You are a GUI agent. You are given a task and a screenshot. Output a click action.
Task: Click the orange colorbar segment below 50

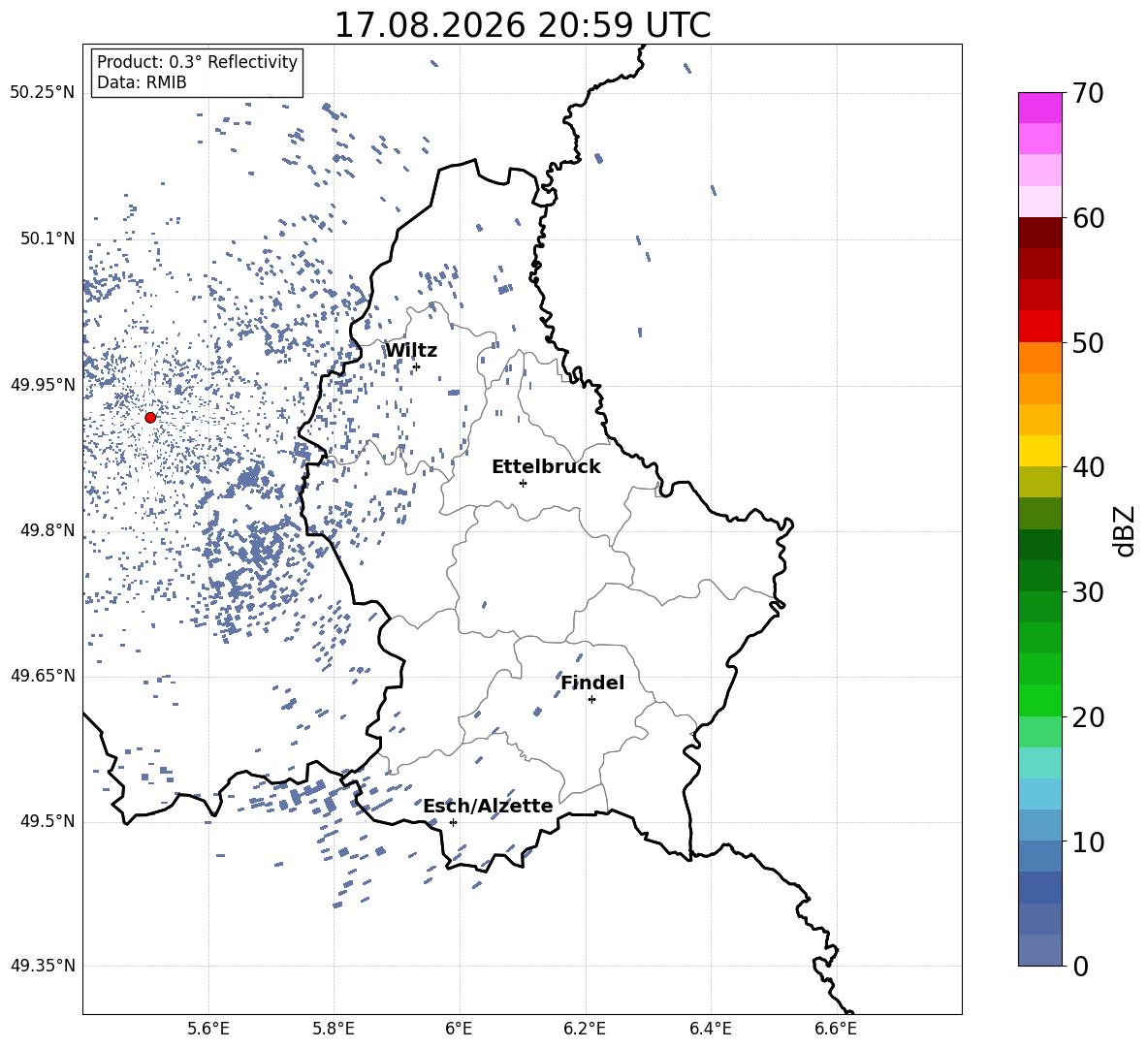coord(1040,358)
